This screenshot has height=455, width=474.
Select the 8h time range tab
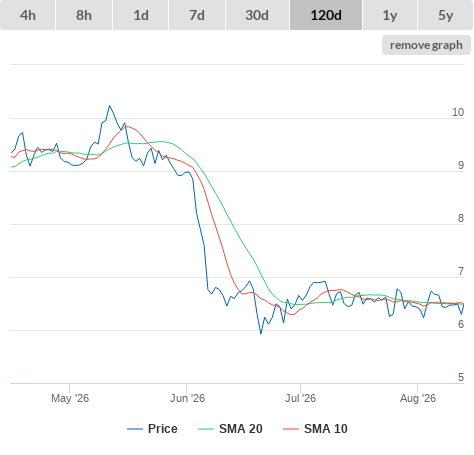pos(84,15)
